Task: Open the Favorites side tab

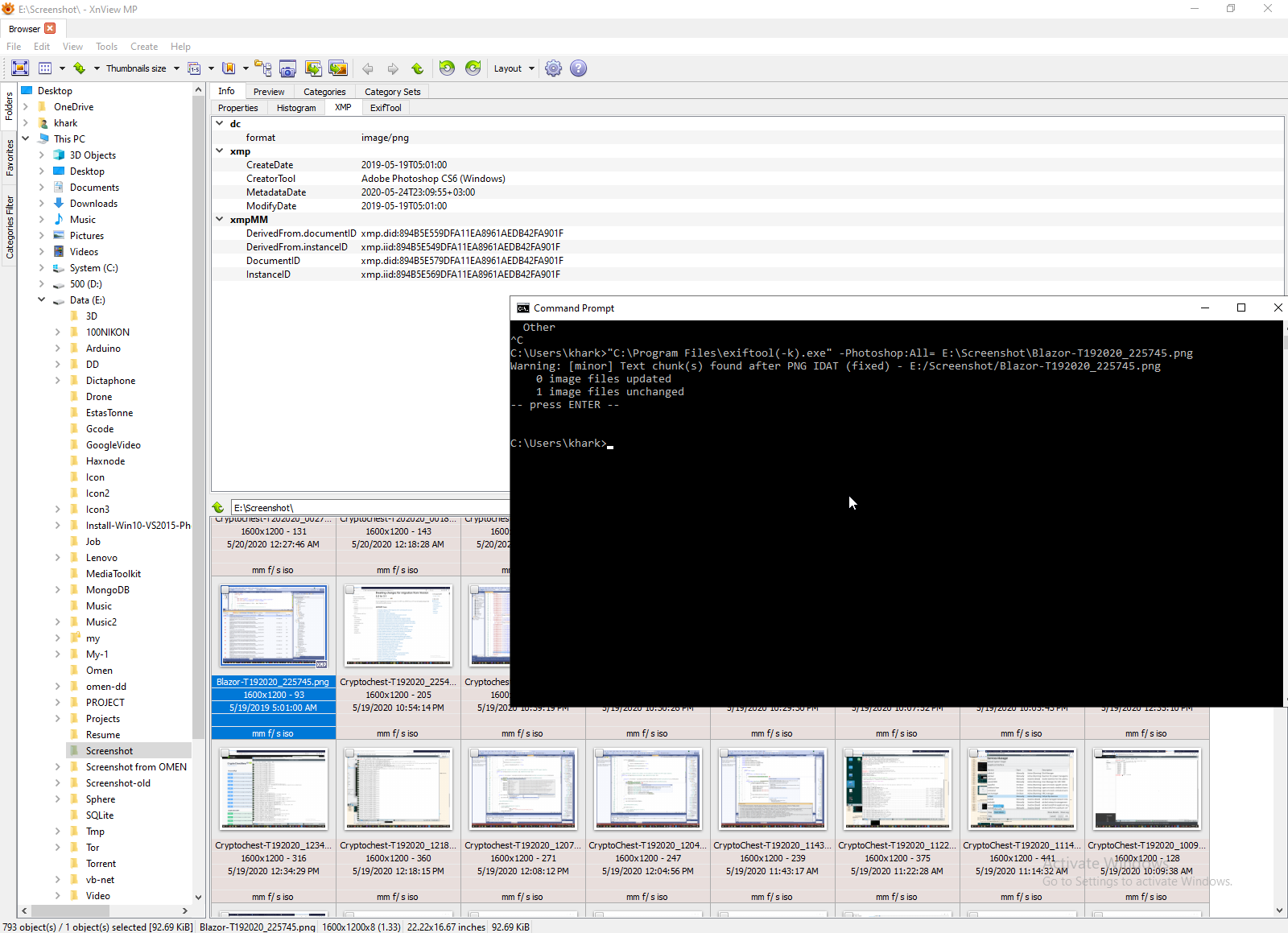Action: point(10,157)
